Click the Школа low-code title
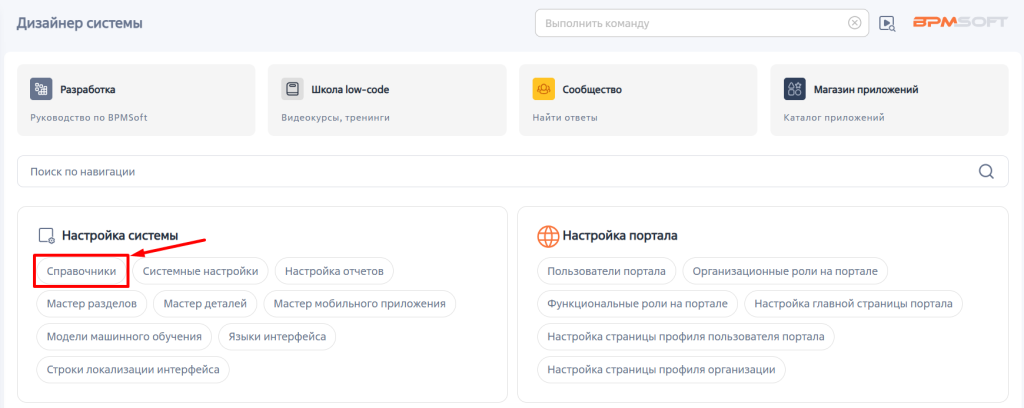The height and width of the screenshot is (408, 1024). click(350, 89)
